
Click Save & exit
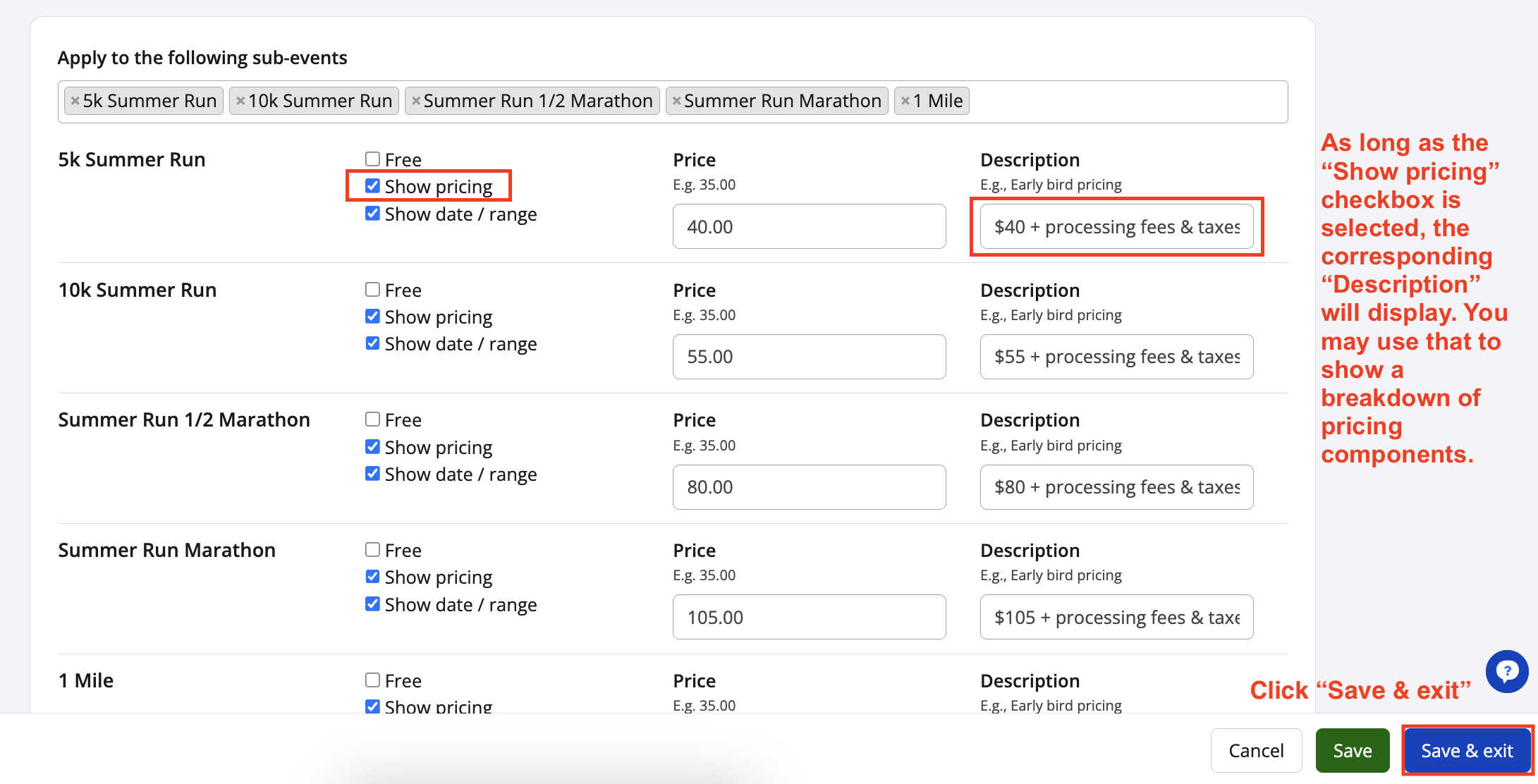coord(1467,750)
